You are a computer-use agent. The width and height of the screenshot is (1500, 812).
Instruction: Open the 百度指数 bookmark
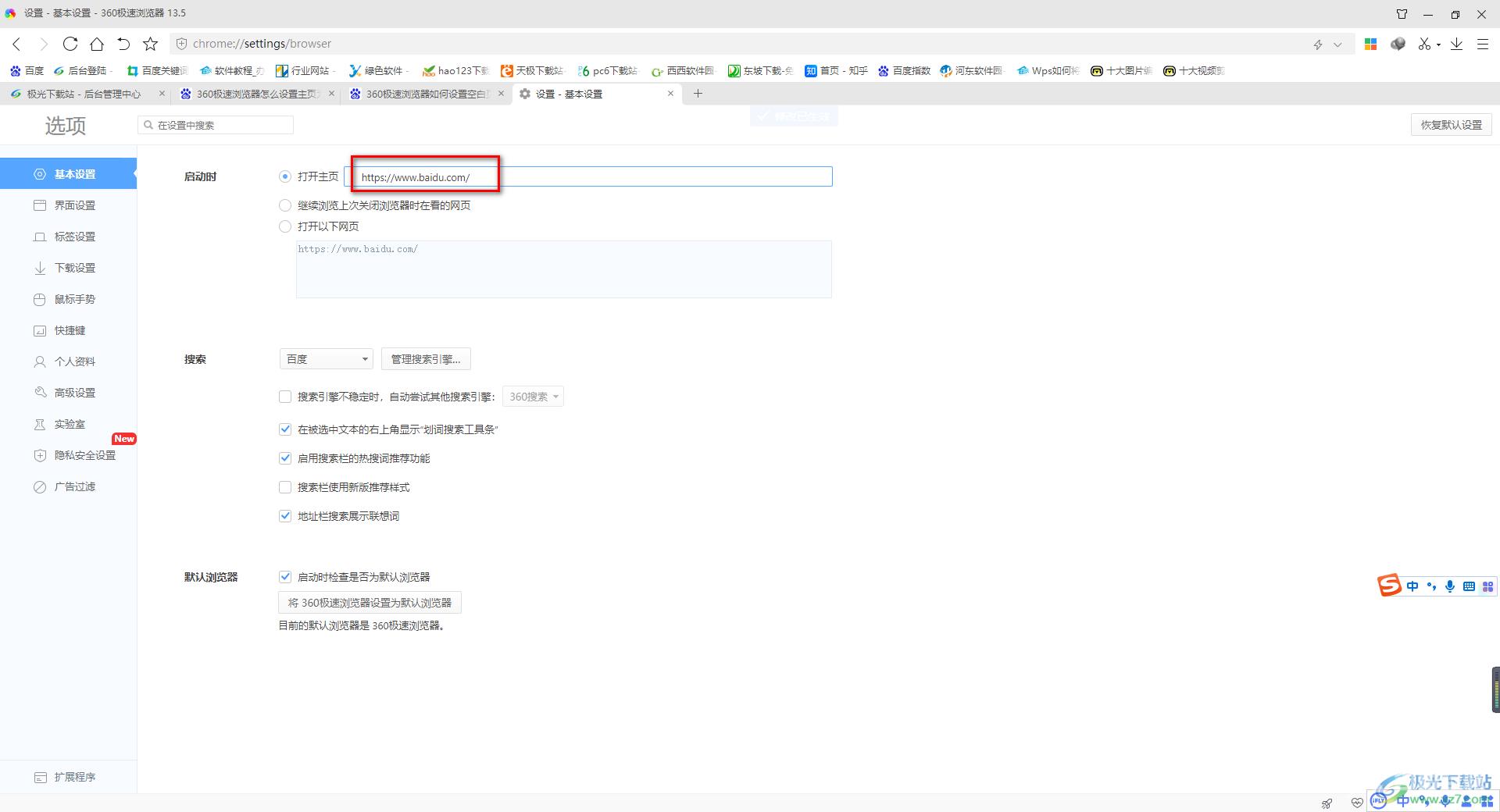[904, 70]
